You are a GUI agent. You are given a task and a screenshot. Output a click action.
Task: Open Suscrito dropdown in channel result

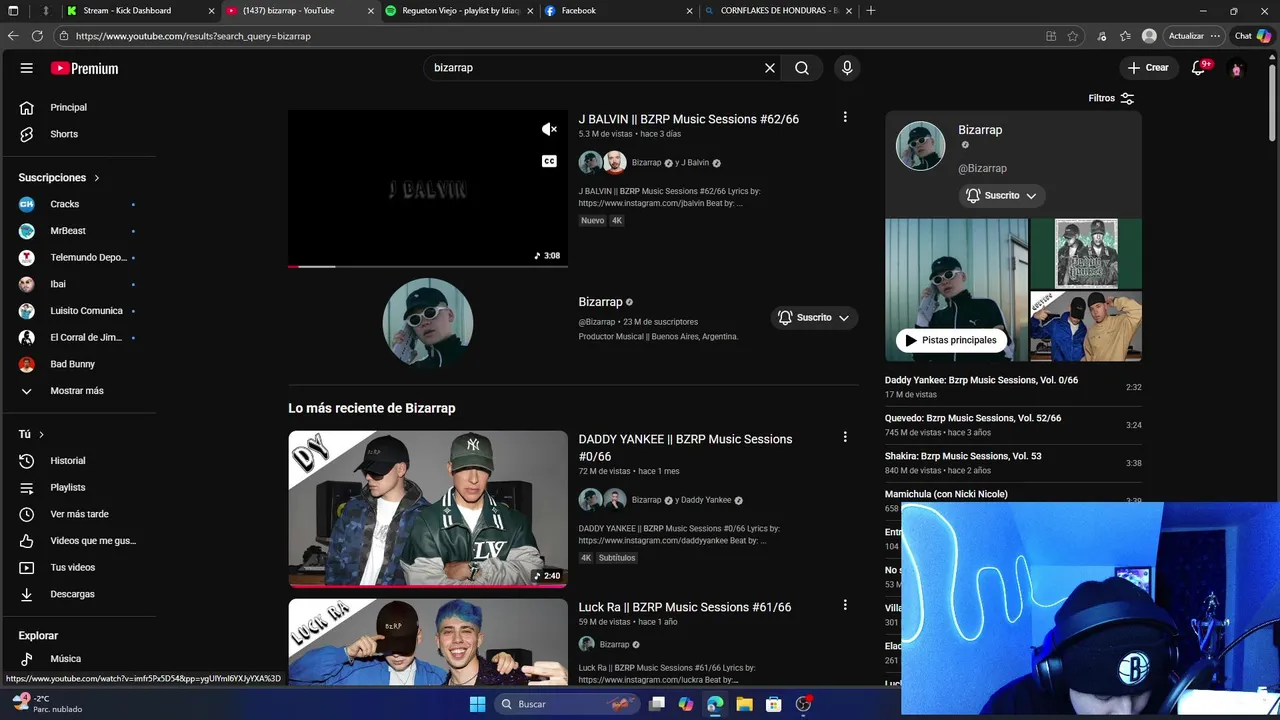coord(814,317)
